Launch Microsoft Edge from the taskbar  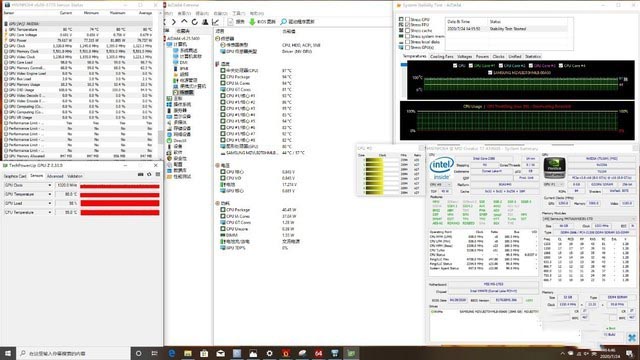[171, 353]
